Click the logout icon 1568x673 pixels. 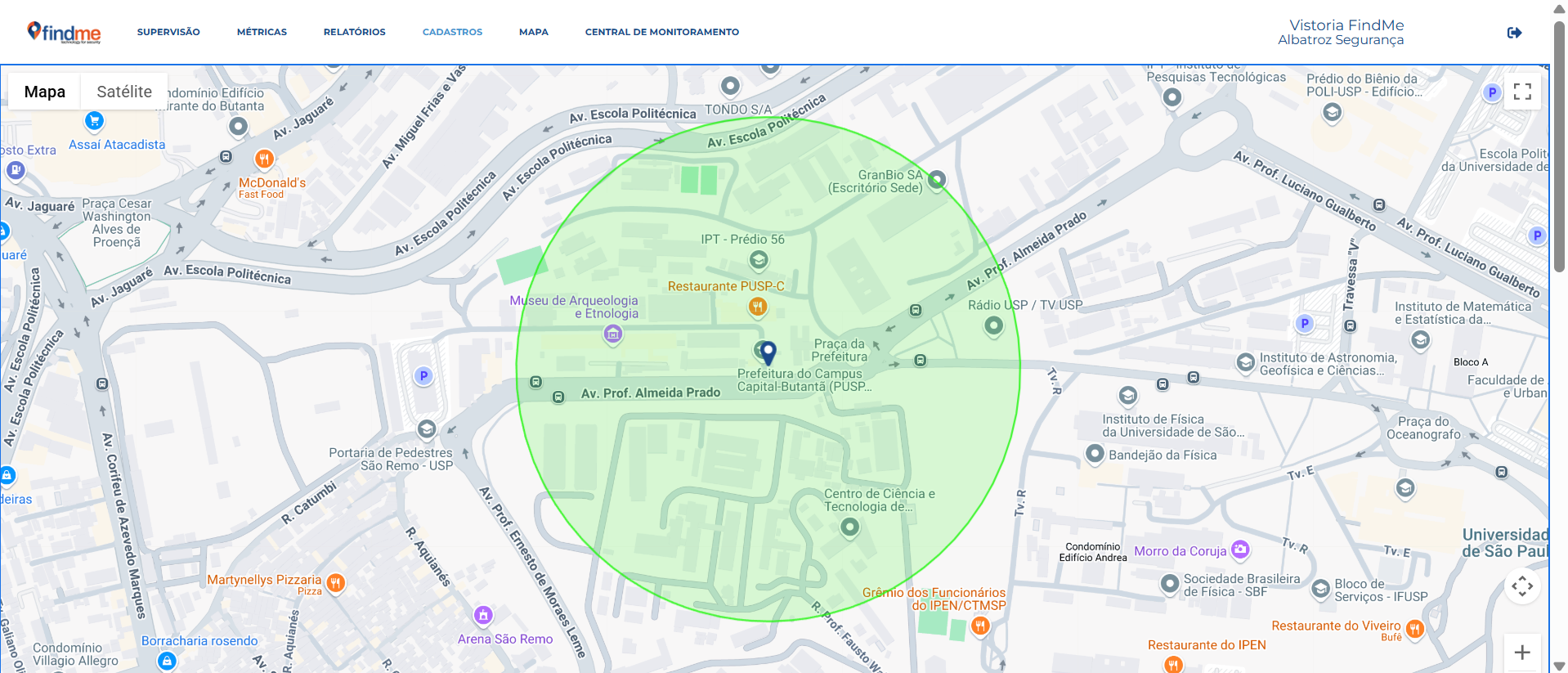click(x=1514, y=33)
